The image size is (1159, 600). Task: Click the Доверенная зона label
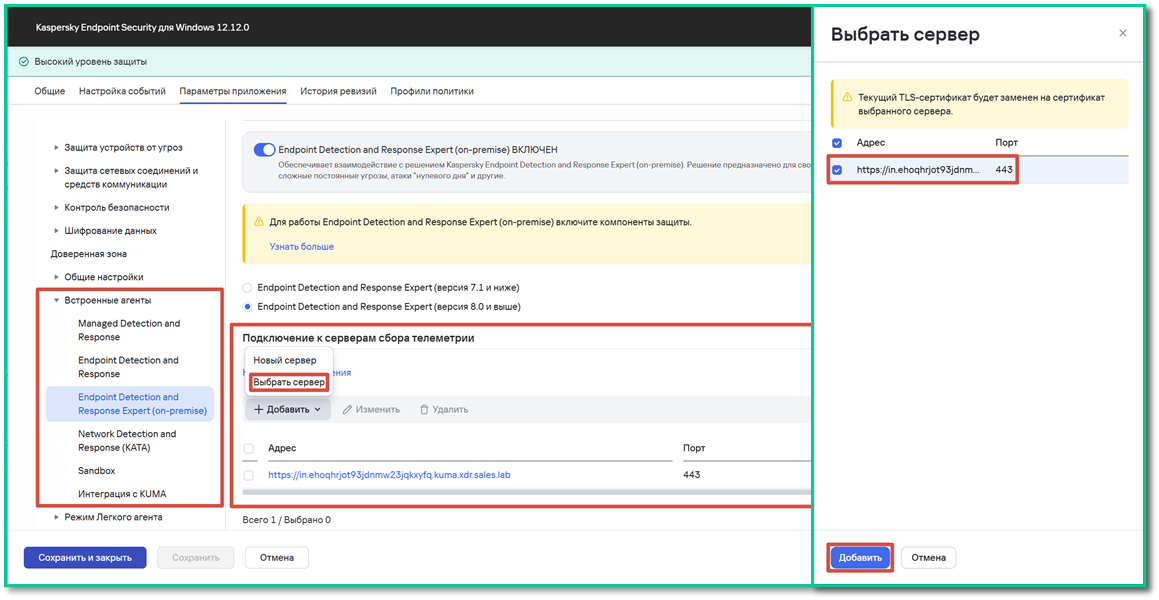[89, 254]
